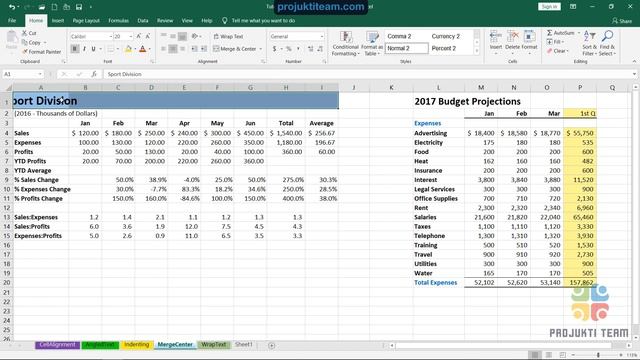
Task: Click the Borders button
Action: click(x=111, y=49)
